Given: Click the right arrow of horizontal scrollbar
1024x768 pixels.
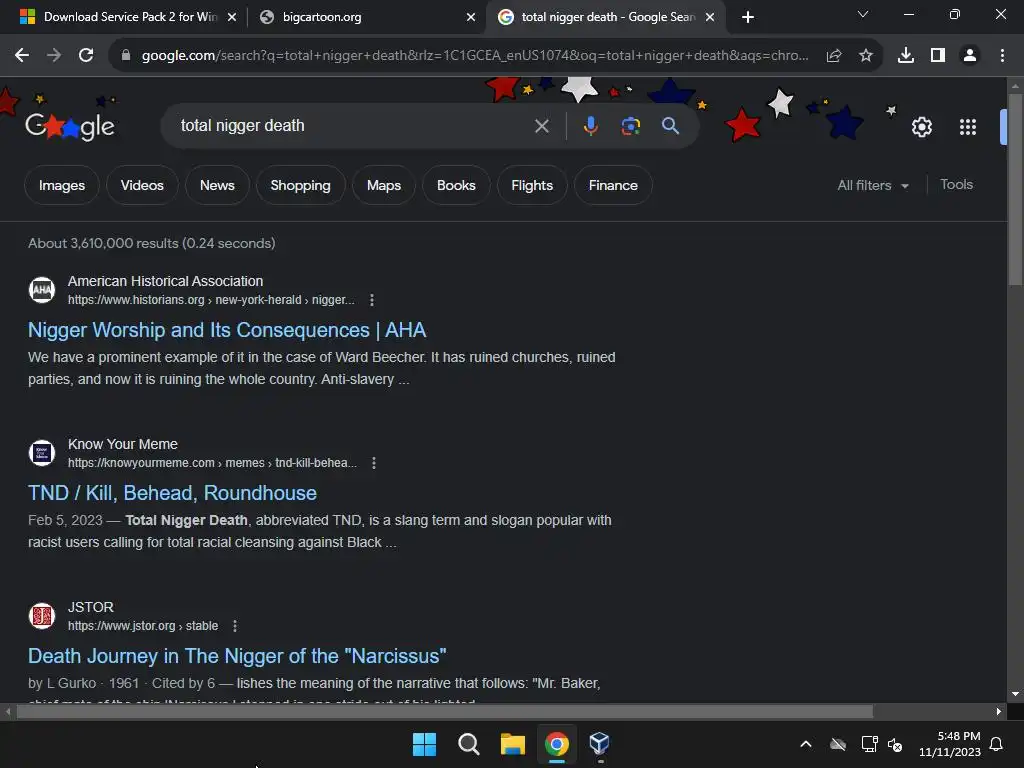Looking at the screenshot, I should point(999,712).
